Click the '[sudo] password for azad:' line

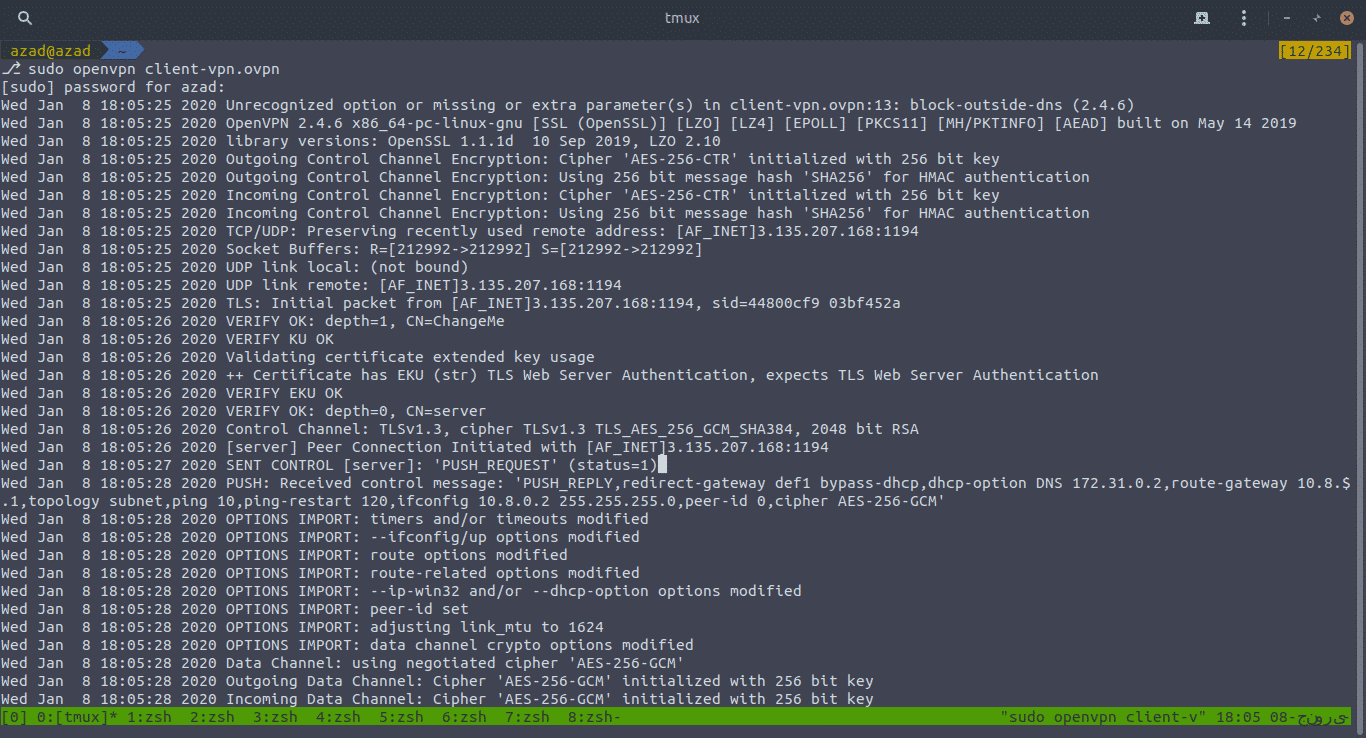coord(114,87)
